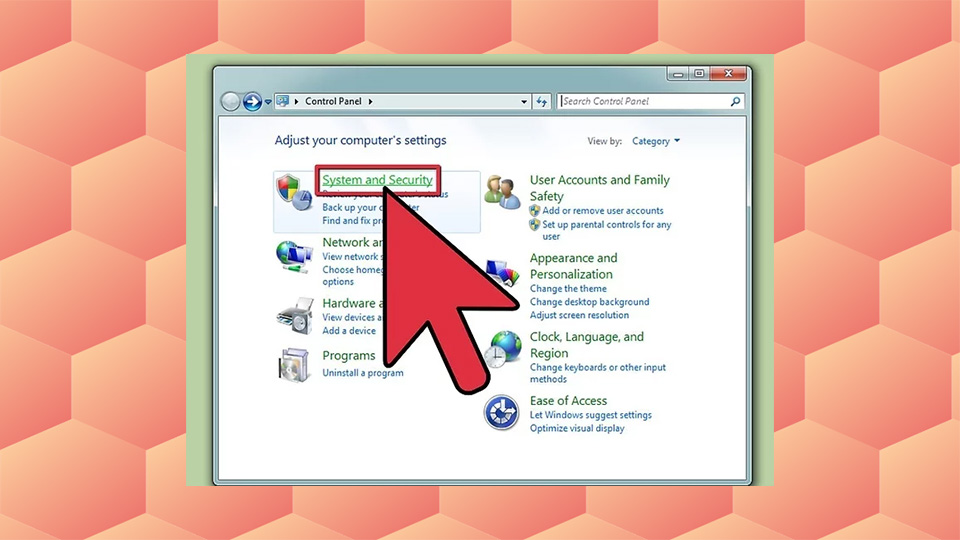The height and width of the screenshot is (540, 960).
Task: Open Add or remove user accounts
Action: click(602, 211)
